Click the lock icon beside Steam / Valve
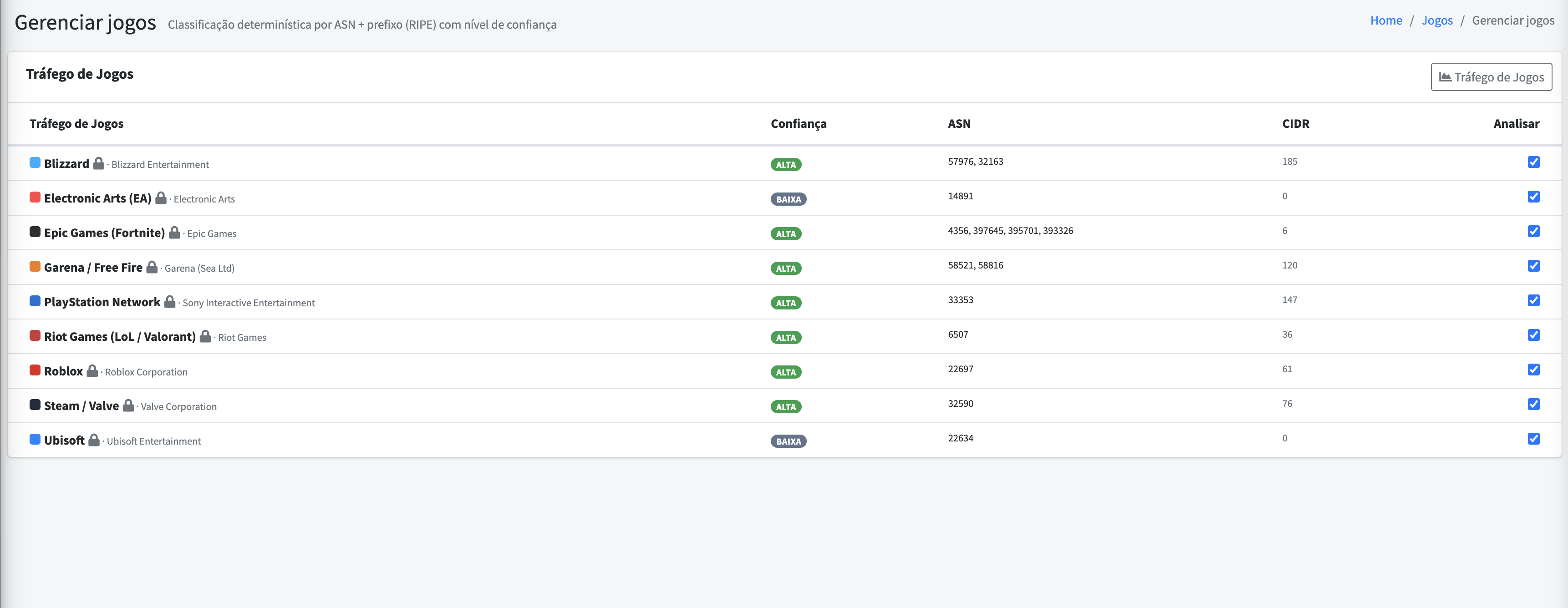Viewport: 1568px width, 608px height. coord(128,405)
